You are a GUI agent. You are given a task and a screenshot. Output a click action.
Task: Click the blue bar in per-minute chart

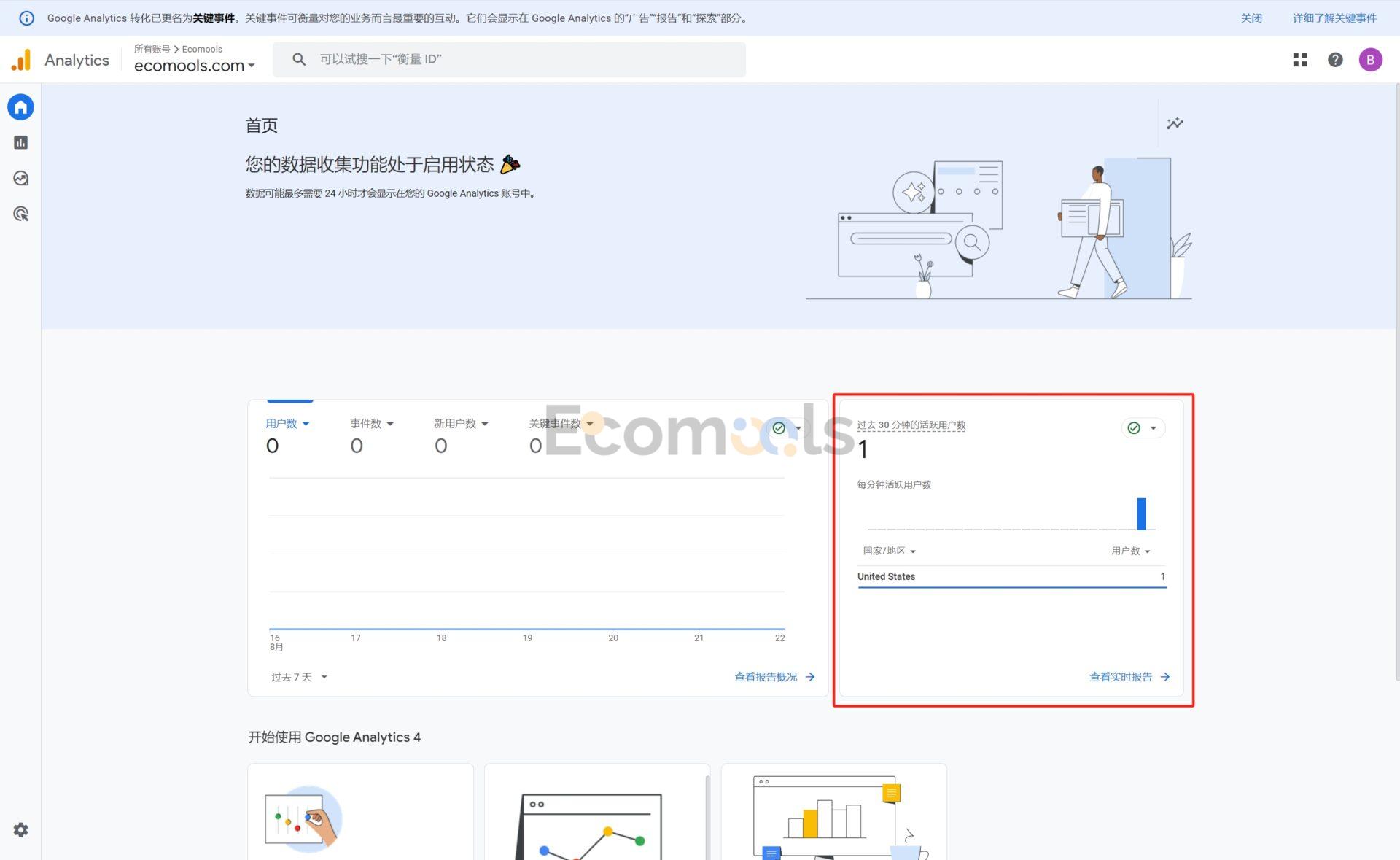pos(1141,514)
